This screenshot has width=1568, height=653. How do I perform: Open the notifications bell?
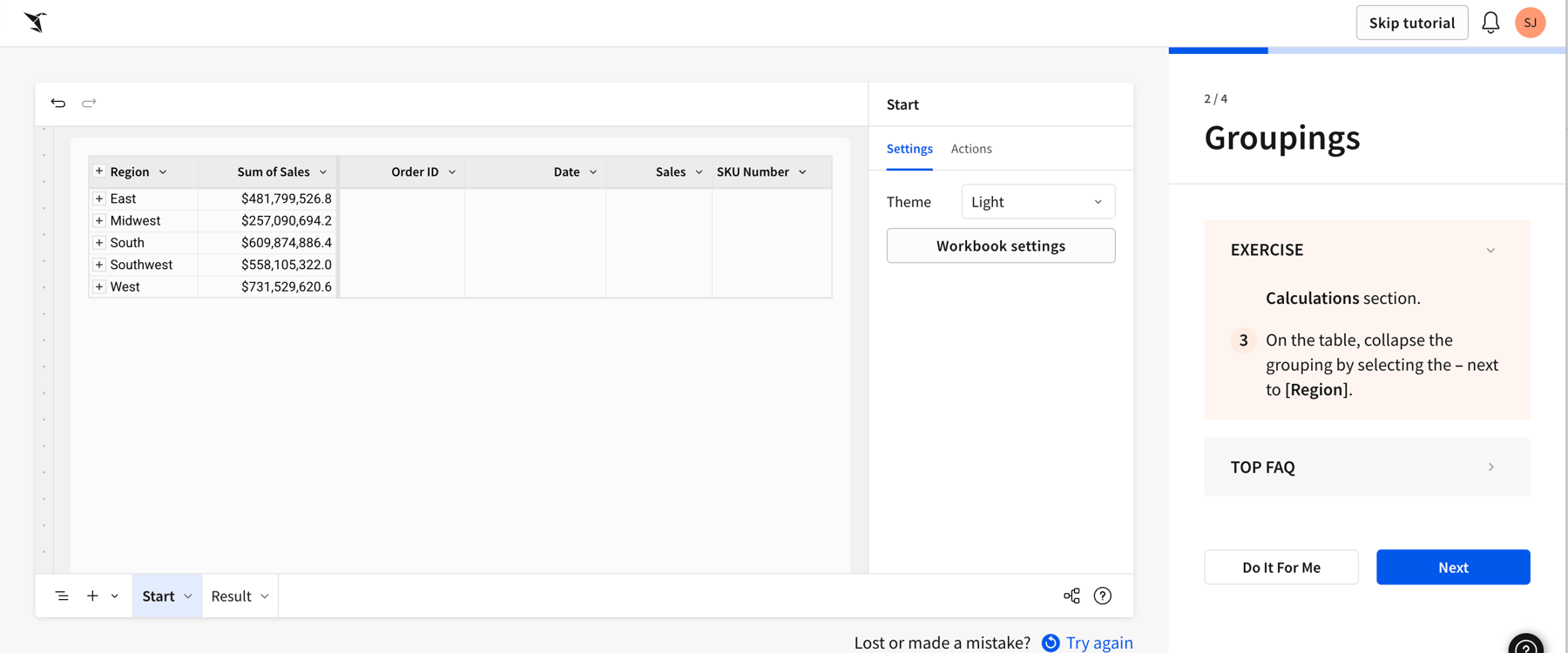[x=1490, y=23]
